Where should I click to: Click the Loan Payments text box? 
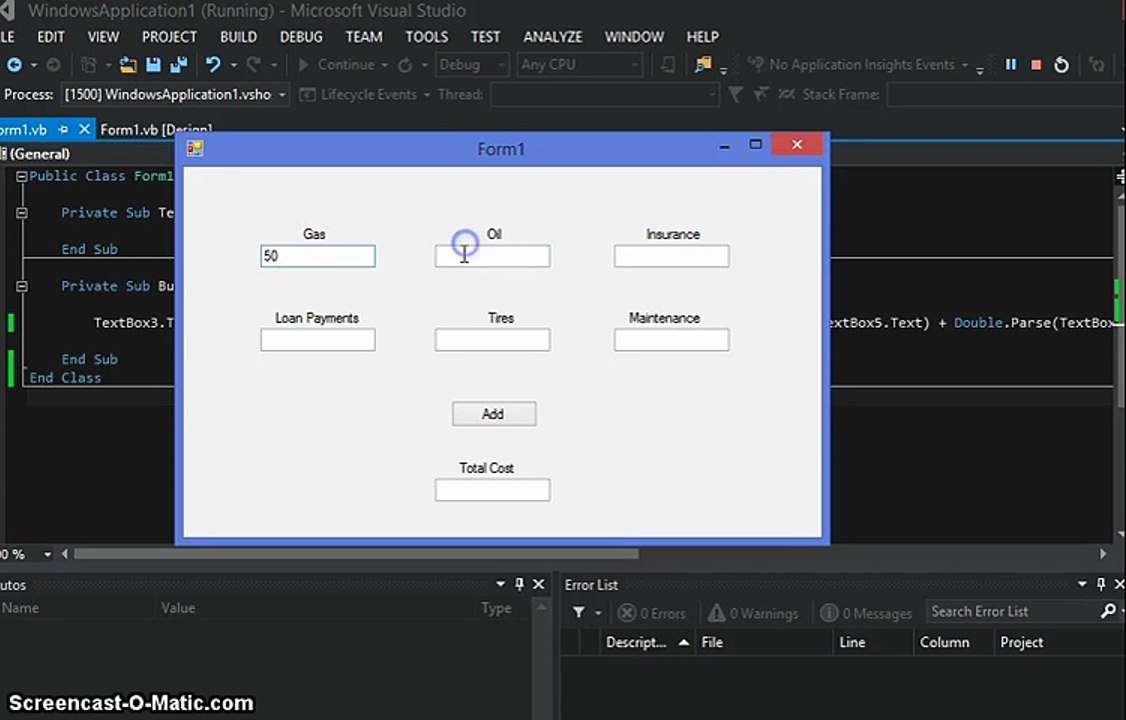(x=317, y=340)
